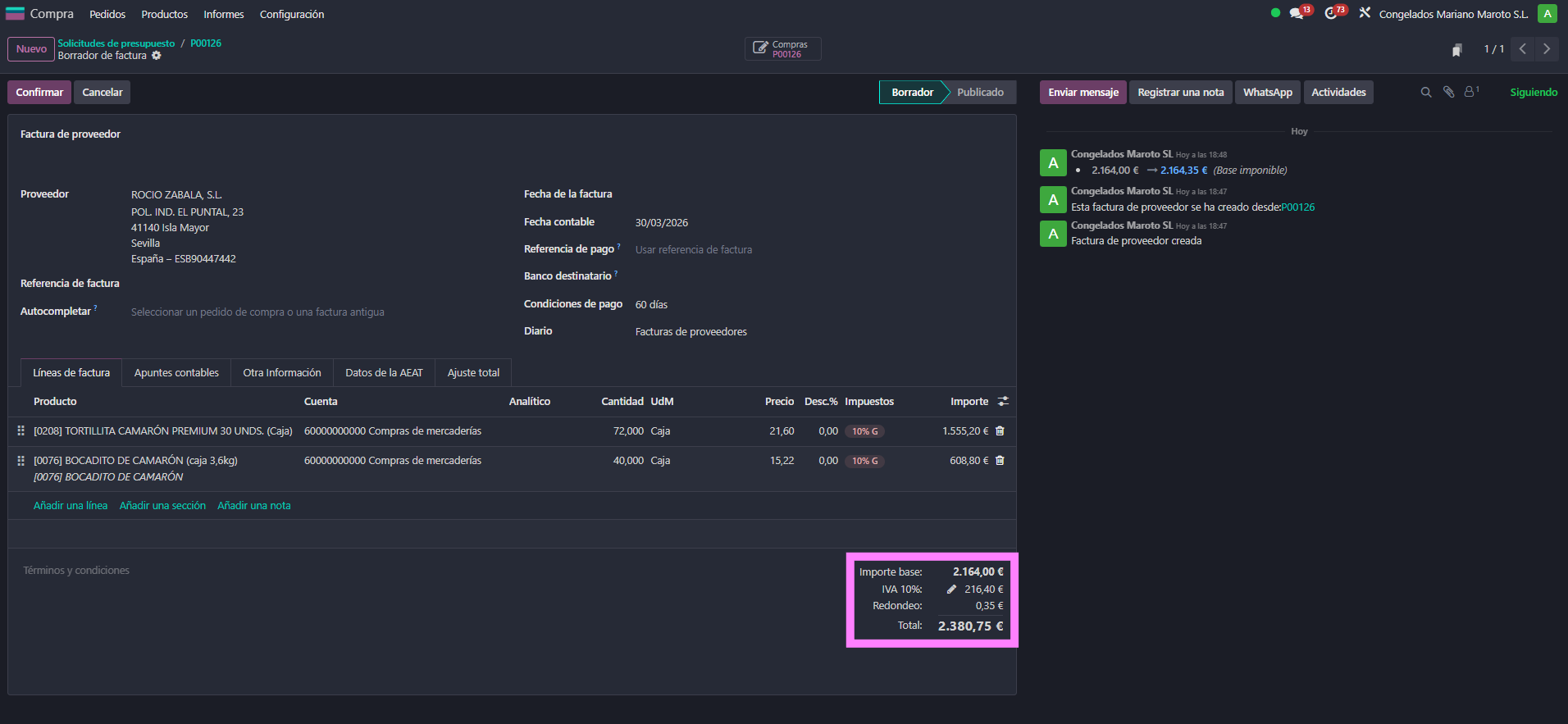
Task: Open the activities clock icon in top bar
Action: pos(1330,14)
